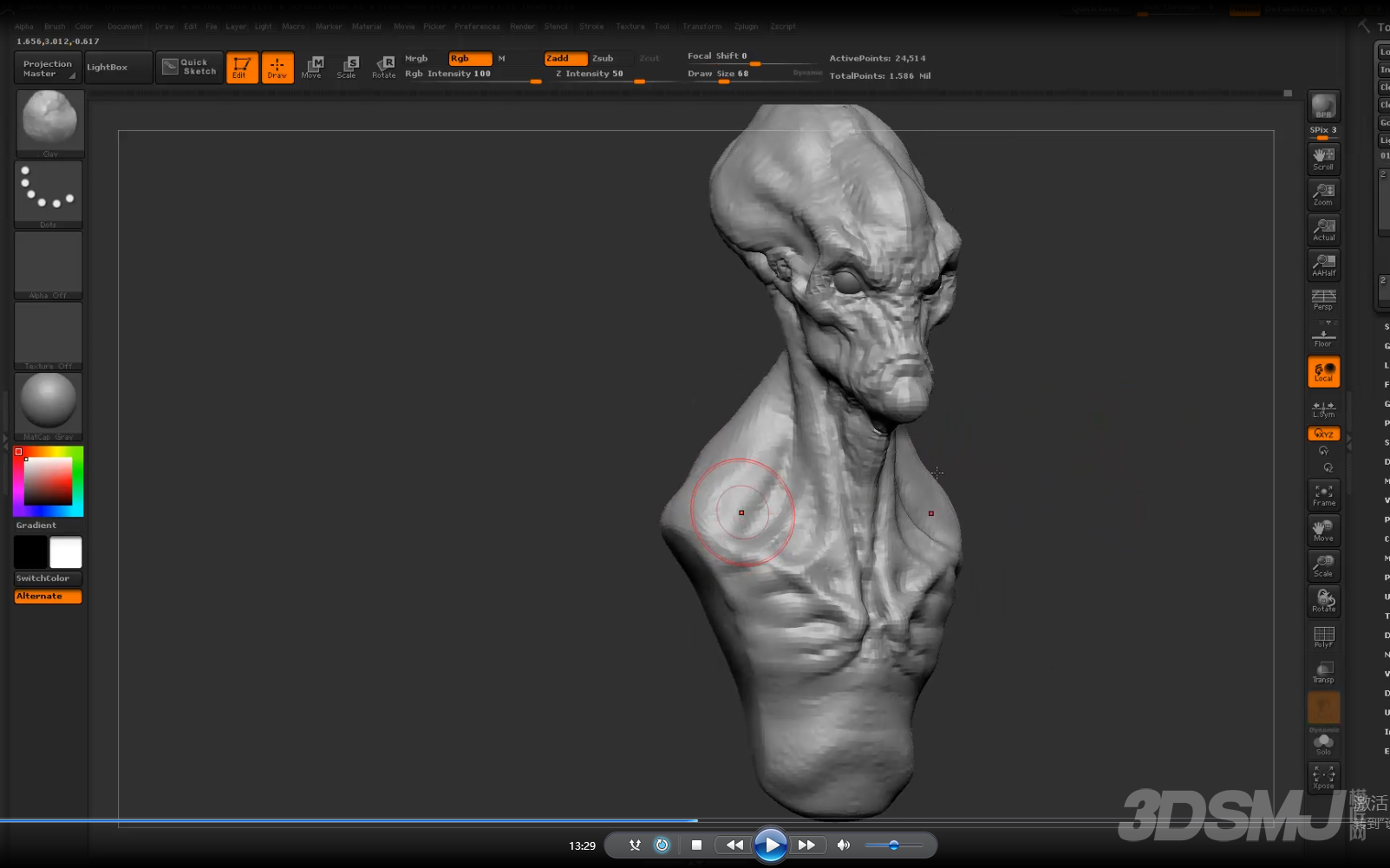Enable Mrgb painting mode

click(x=417, y=58)
